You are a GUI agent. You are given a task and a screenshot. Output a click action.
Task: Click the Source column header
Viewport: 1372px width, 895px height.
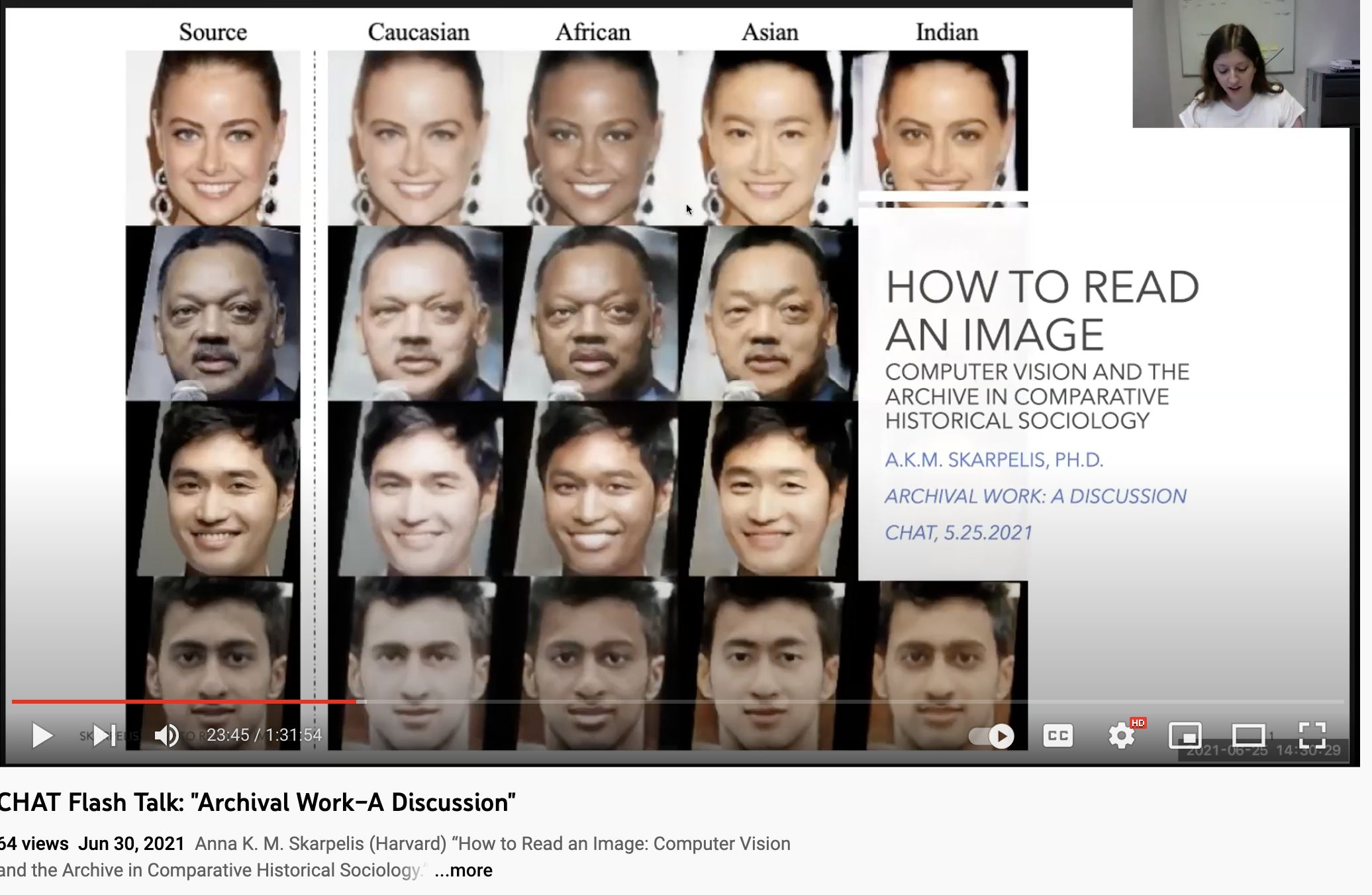pyautogui.click(x=213, y=32)
